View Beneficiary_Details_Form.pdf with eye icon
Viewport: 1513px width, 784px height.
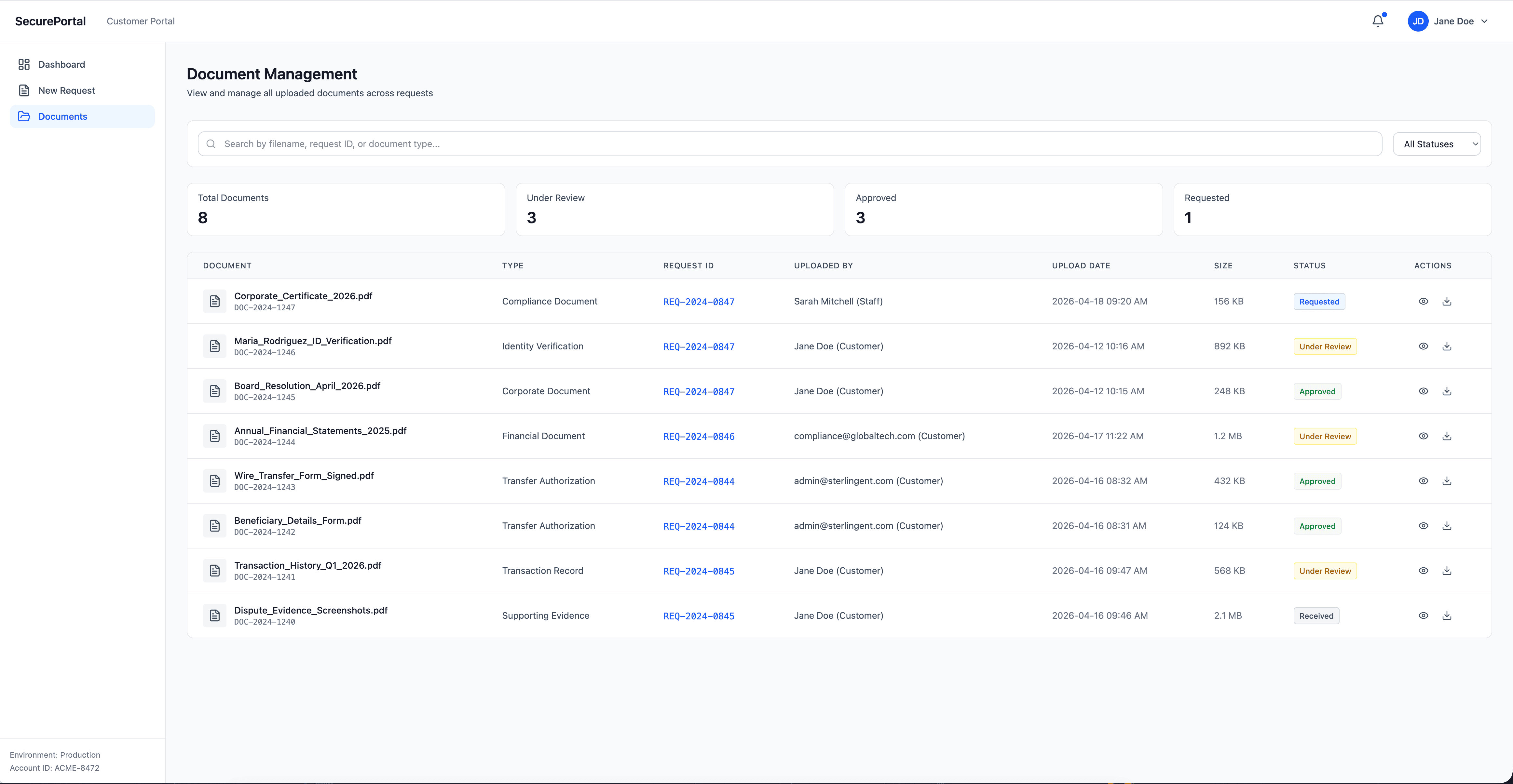(1423, 526)
